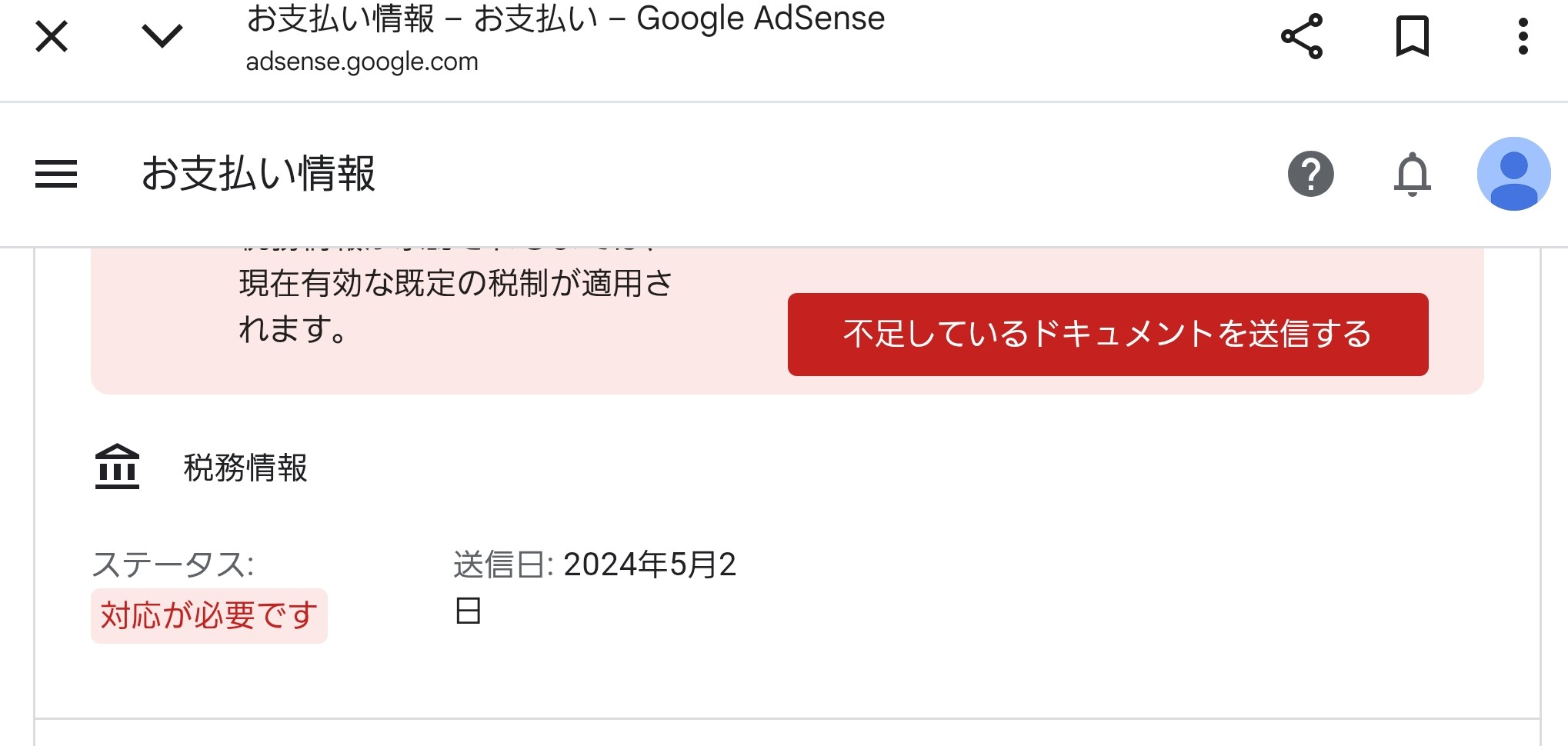
Task: Show notifications via the bell icon
Action: 1412,174
